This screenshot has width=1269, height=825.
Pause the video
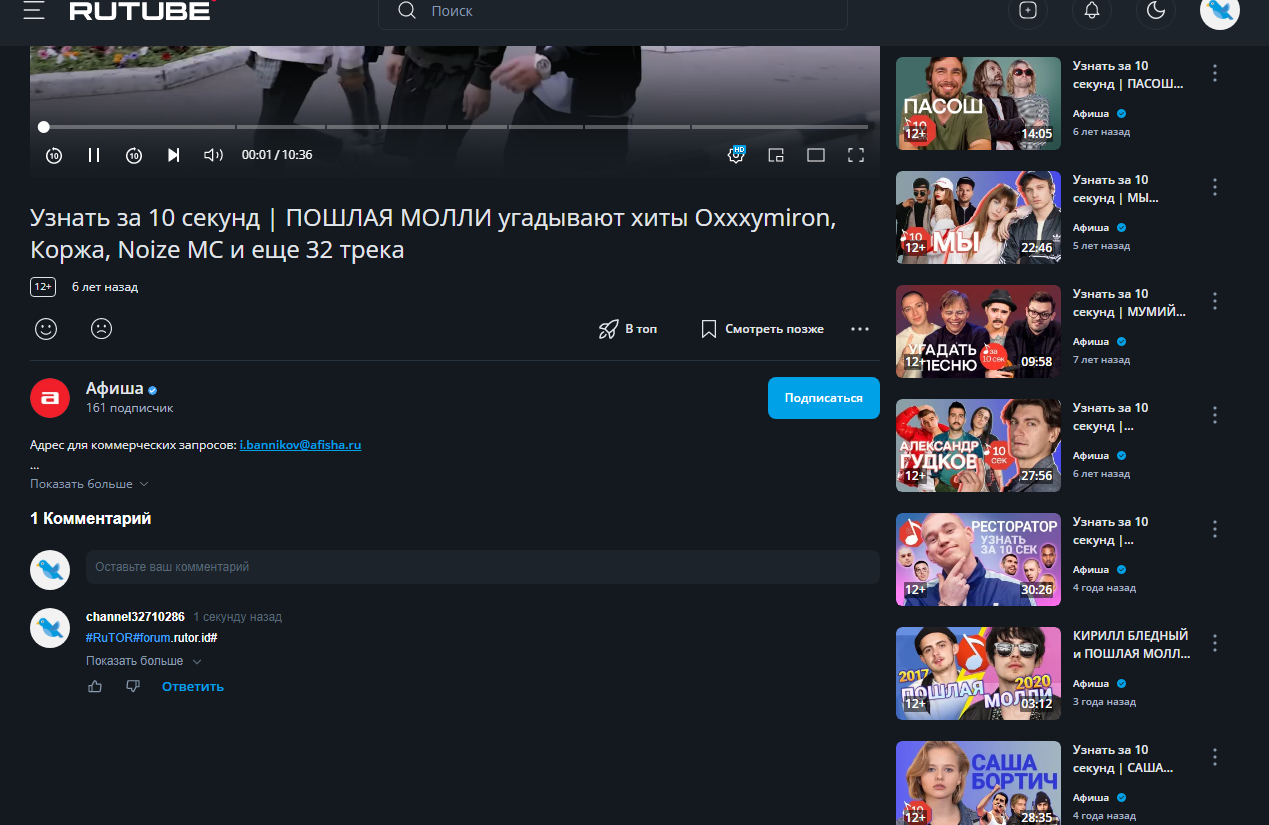[x=94, y=155]
